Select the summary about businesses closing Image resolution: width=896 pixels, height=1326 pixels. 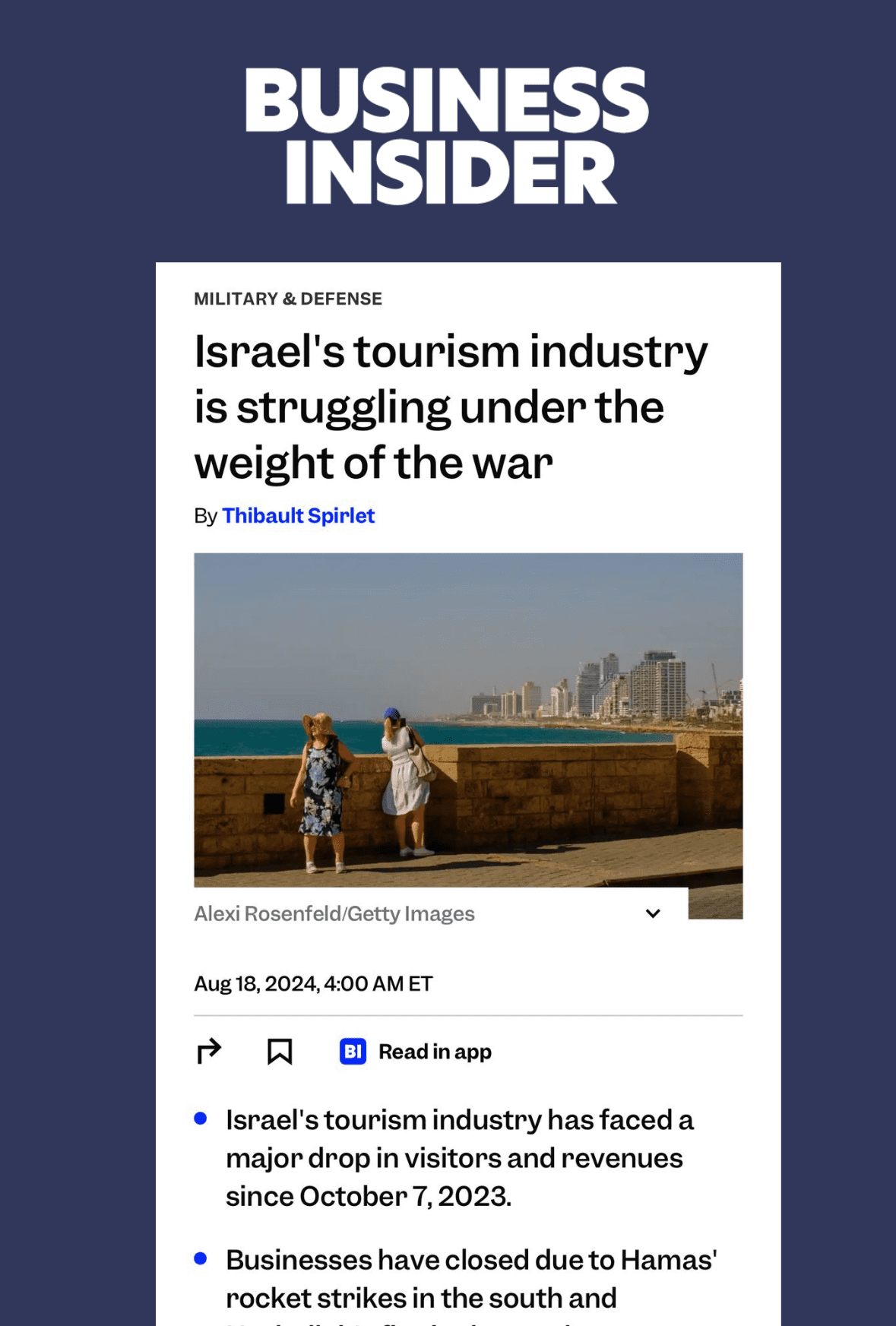471,1284
